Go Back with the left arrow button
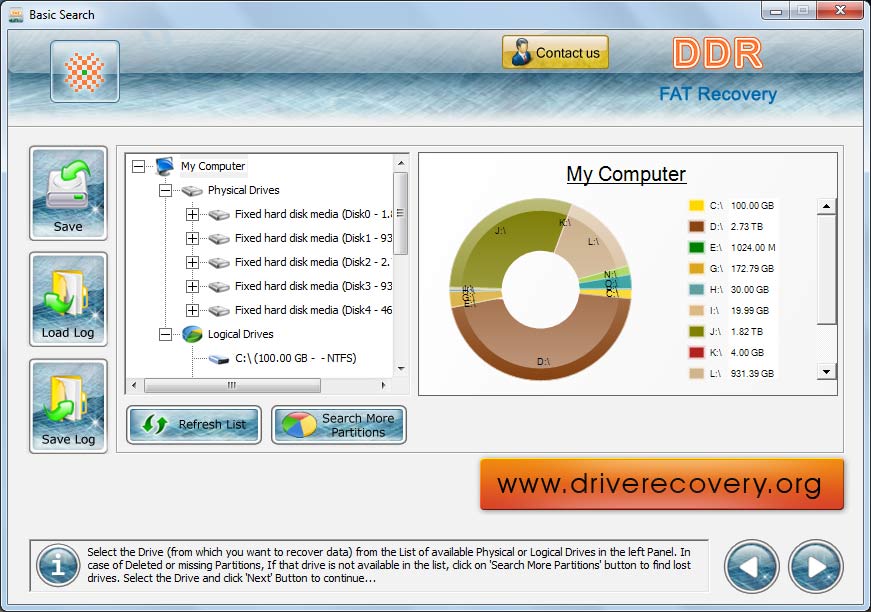The width and height of the screenshot is (871, 612). click(751, 567)
